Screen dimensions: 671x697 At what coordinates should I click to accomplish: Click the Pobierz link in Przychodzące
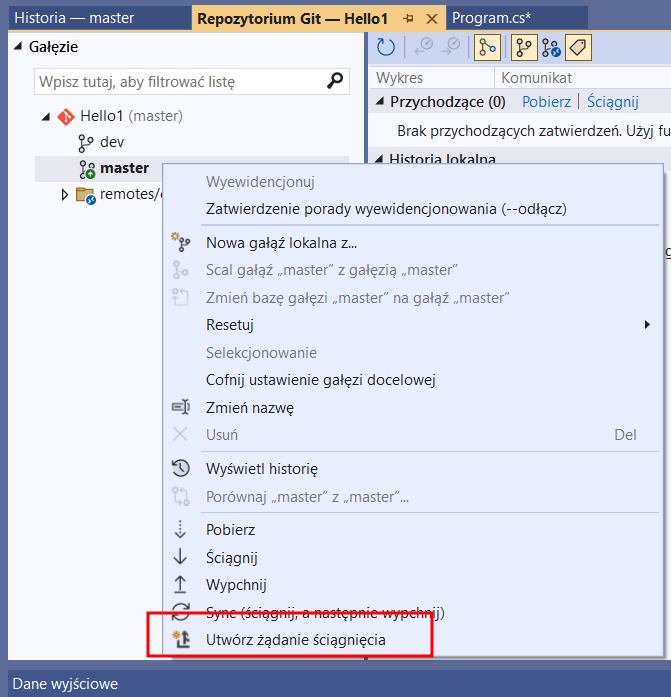[x=546, y=102]
